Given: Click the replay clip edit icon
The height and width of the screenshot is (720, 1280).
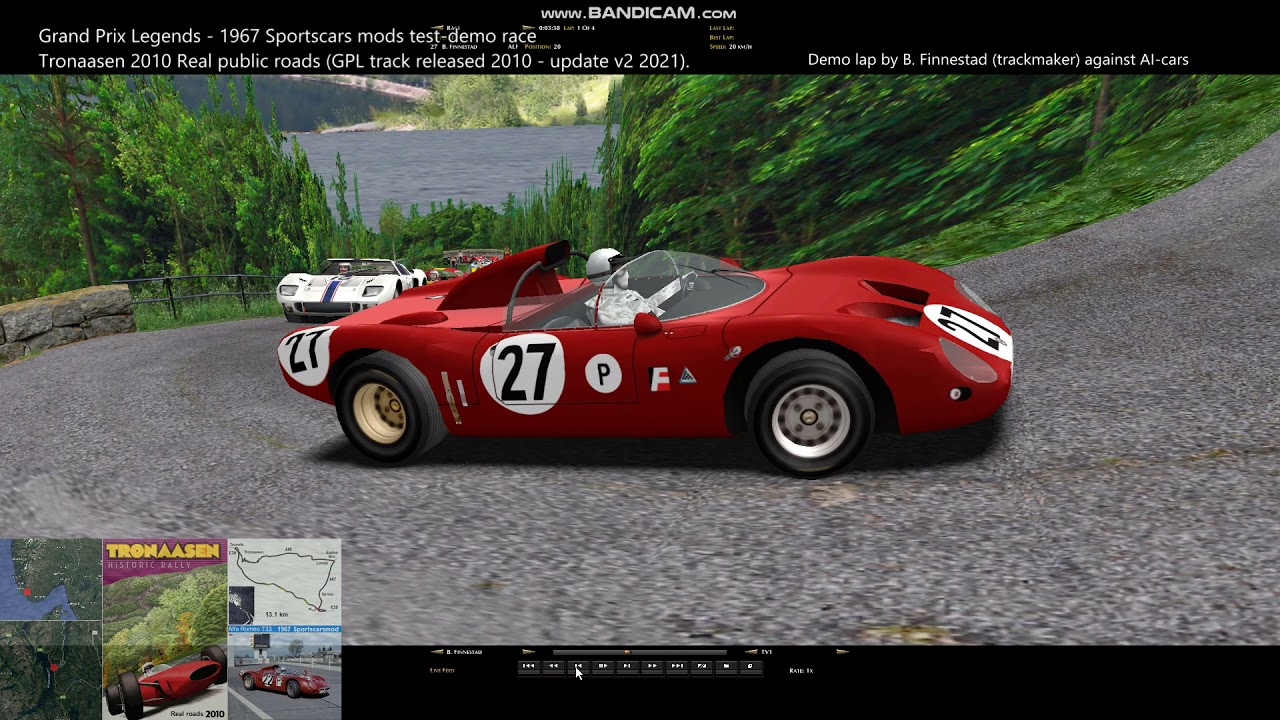Looking at the screenshot, I should pos(702,666).
